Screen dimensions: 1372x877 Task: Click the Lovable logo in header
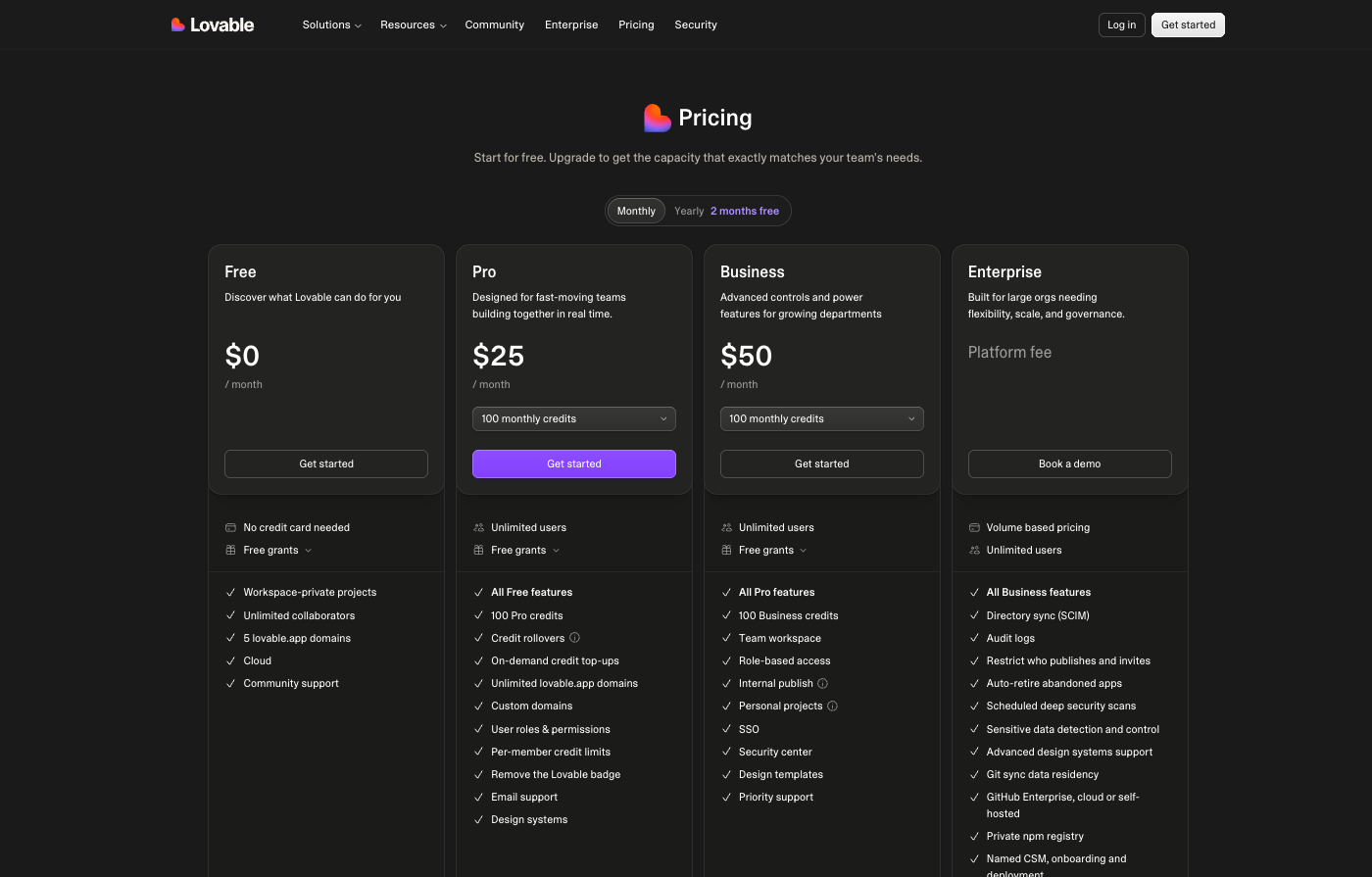click(x=213, y=24)
